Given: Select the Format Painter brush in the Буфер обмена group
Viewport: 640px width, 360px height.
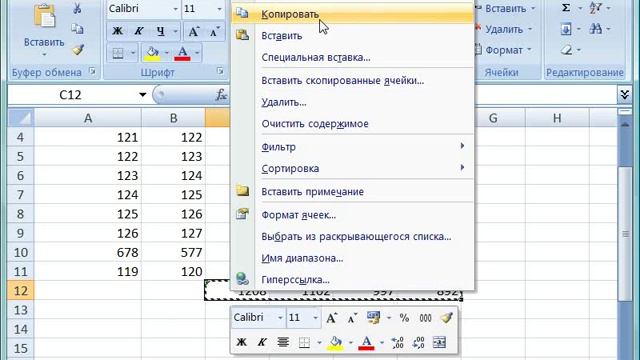Looking at the screenshot, I should point(78,50).
